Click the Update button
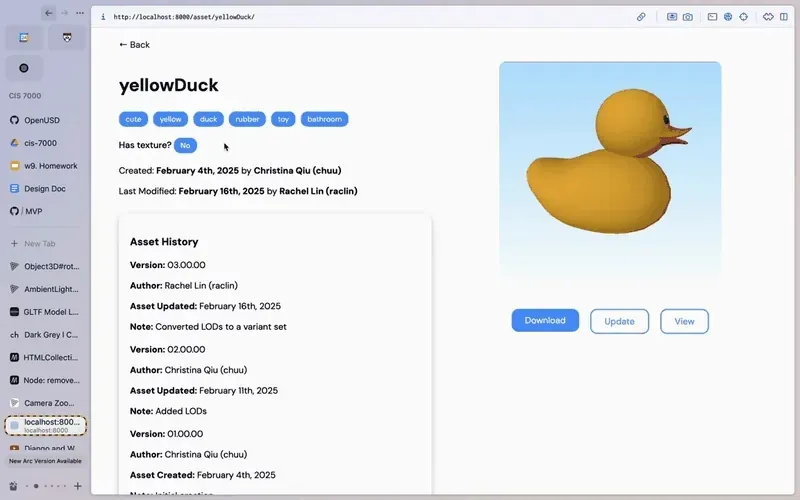The image size is (800, 500). (619, 321)
